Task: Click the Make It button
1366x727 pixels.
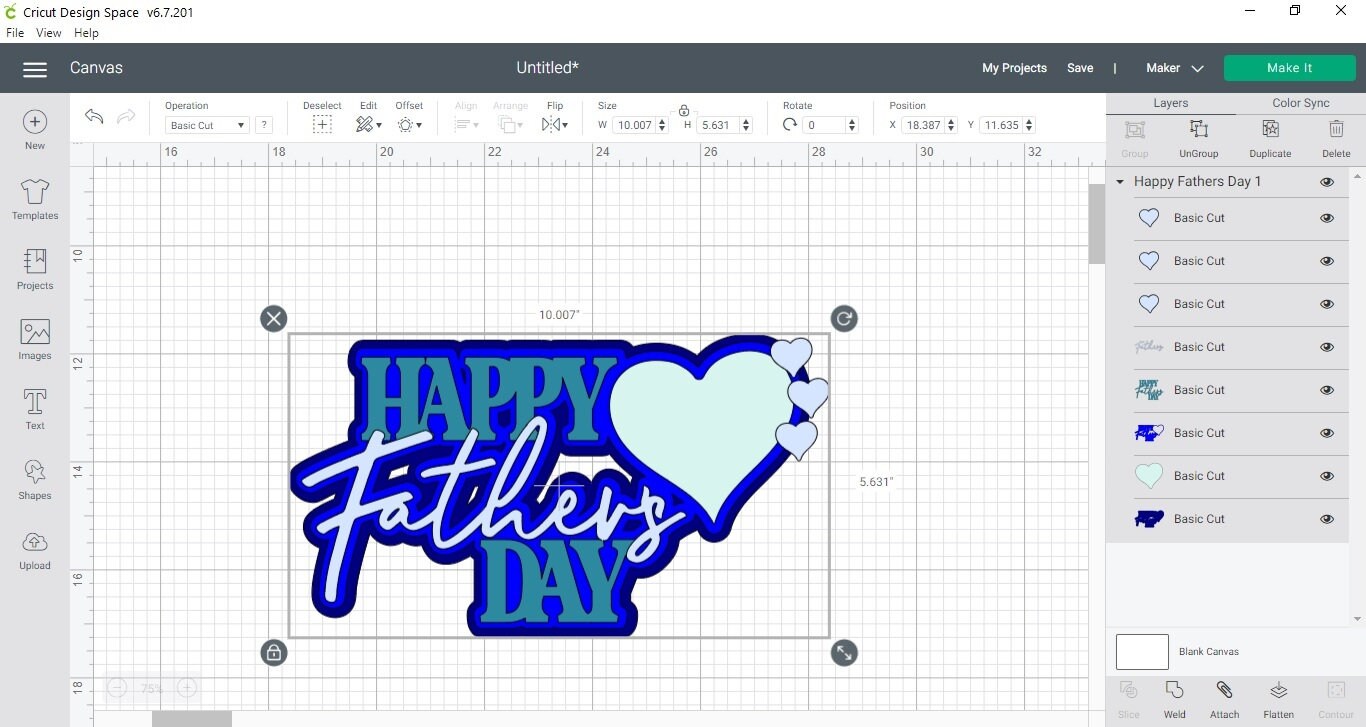Action: click(1289, 68)
